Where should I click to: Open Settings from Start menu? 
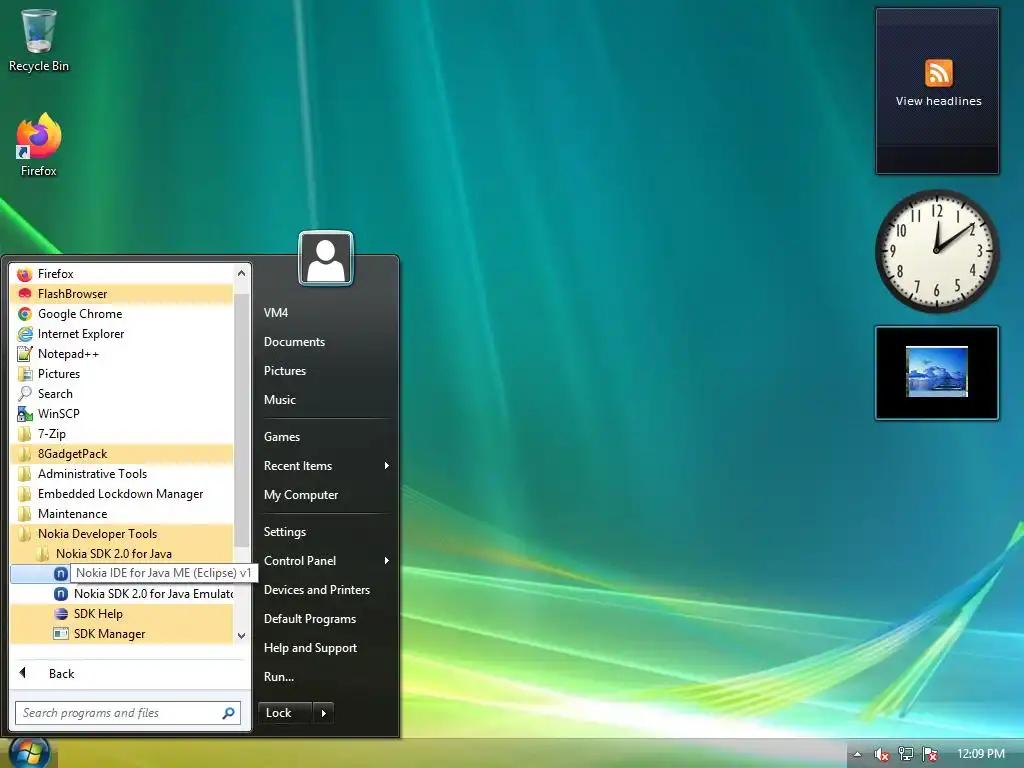click(x=285, y=532)
